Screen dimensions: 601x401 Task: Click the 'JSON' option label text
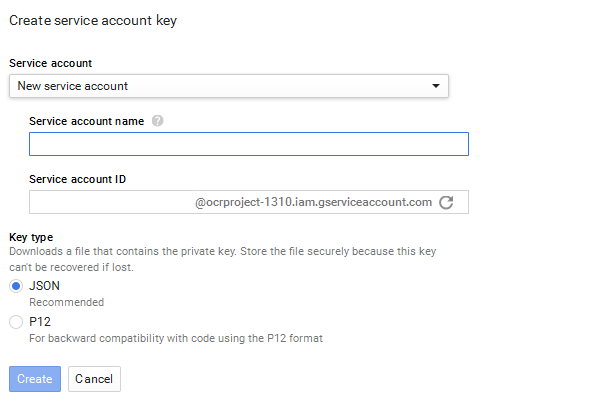click(x=44, y=285)
